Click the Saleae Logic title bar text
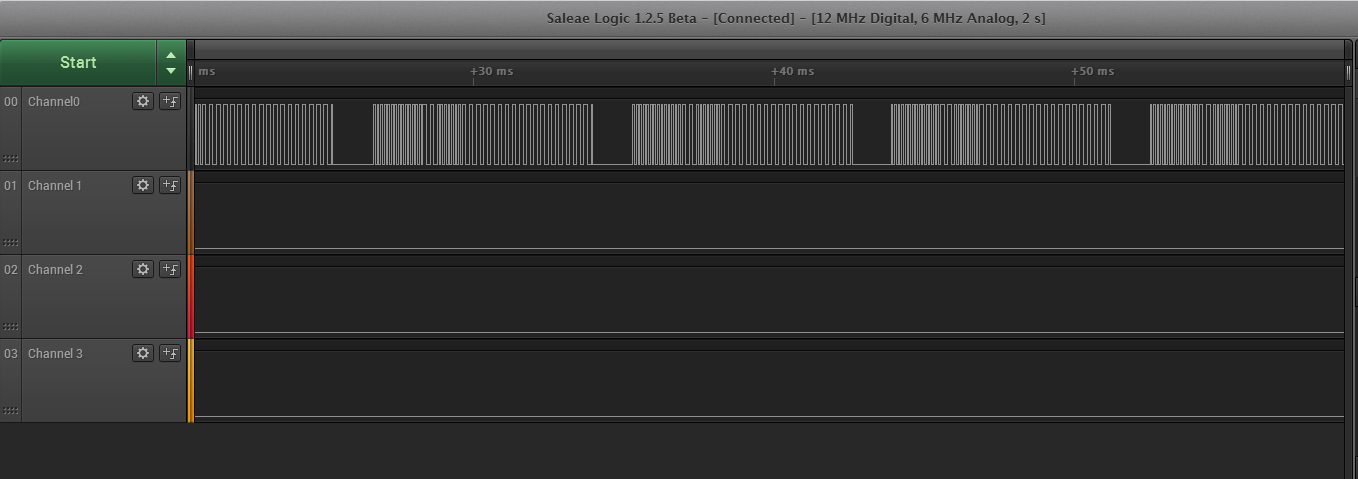The width and height of the screenshot is (1358, 479). pyautogui.click(x=796, y=18)
